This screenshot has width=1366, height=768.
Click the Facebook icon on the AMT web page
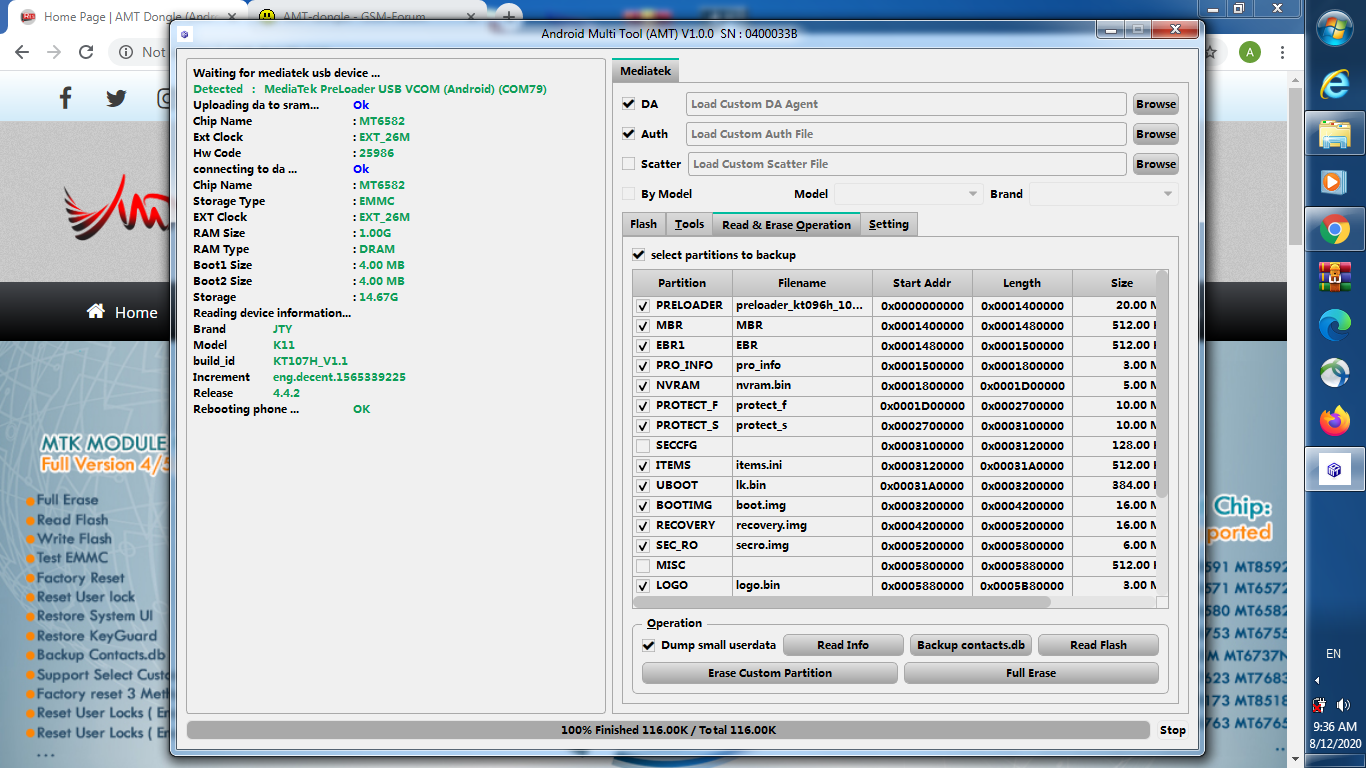point(66,97)
